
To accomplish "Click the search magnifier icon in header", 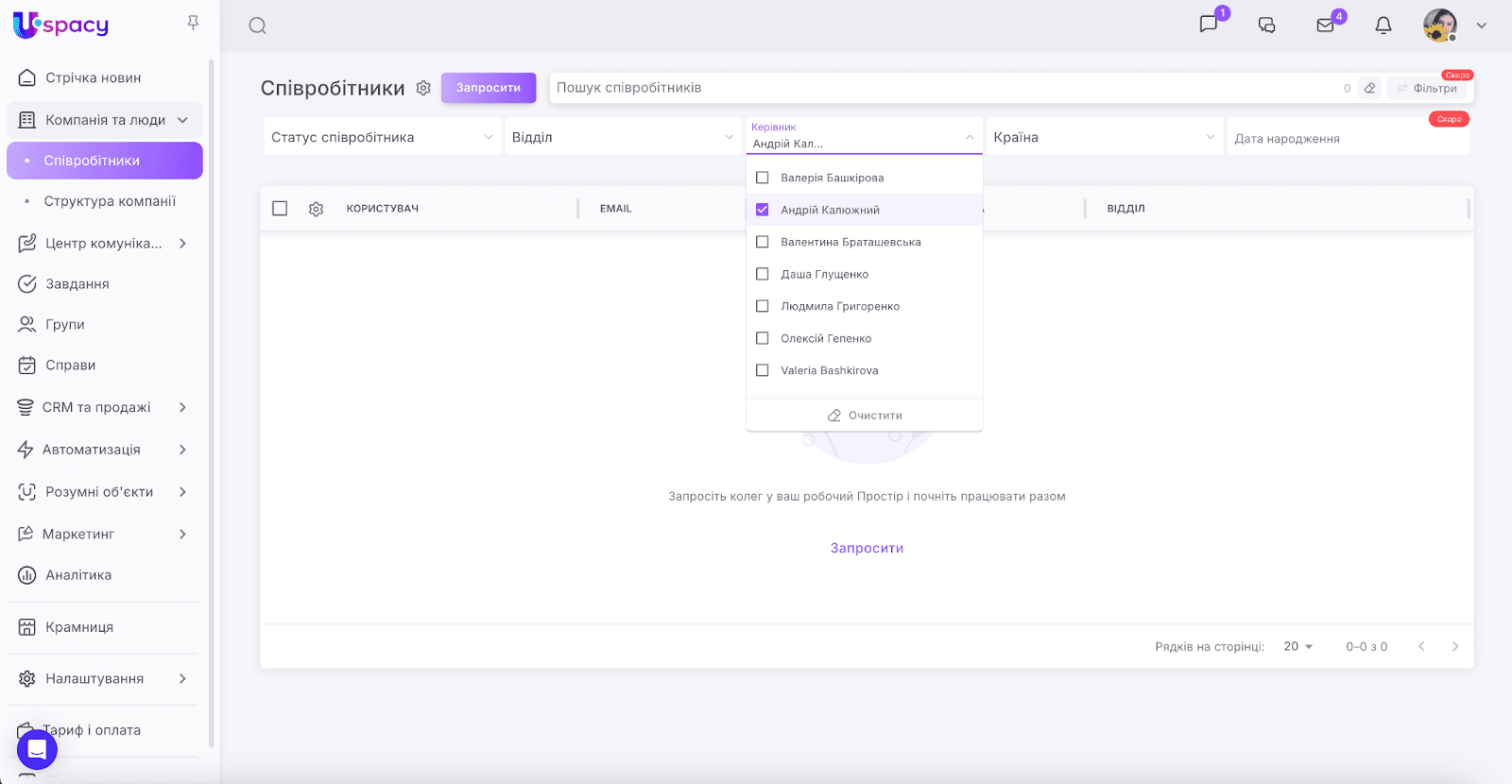I will click(x=257, y=26).
